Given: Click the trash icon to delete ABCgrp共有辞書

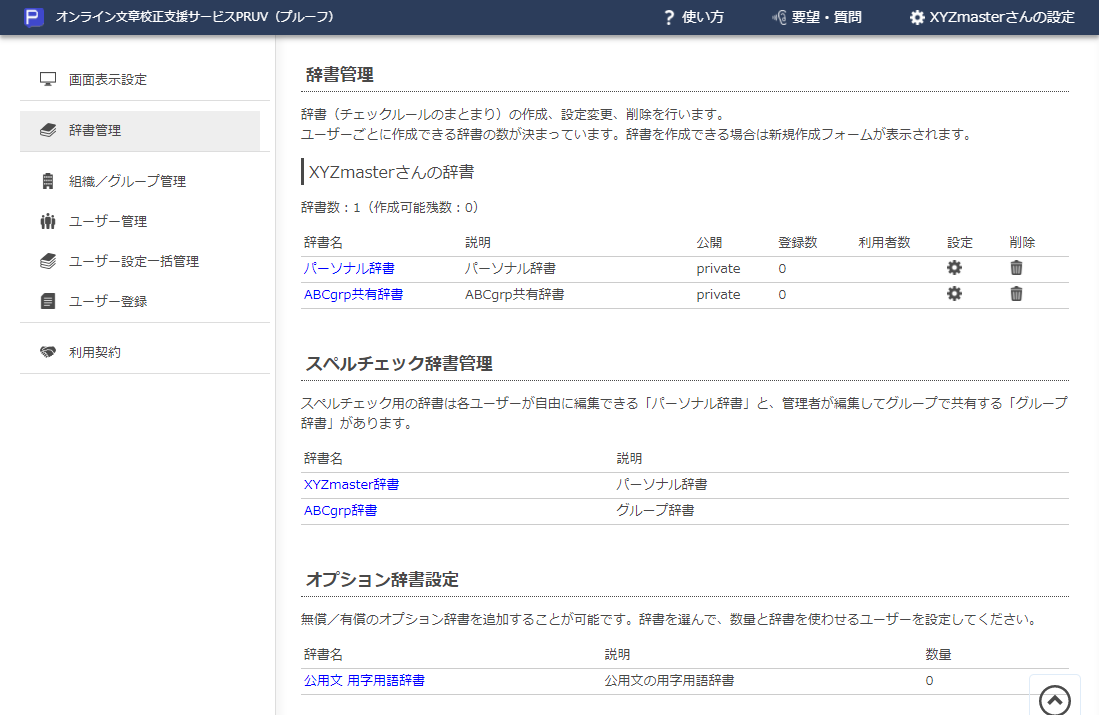Looking at the screenshot, I should point(1017,294).
